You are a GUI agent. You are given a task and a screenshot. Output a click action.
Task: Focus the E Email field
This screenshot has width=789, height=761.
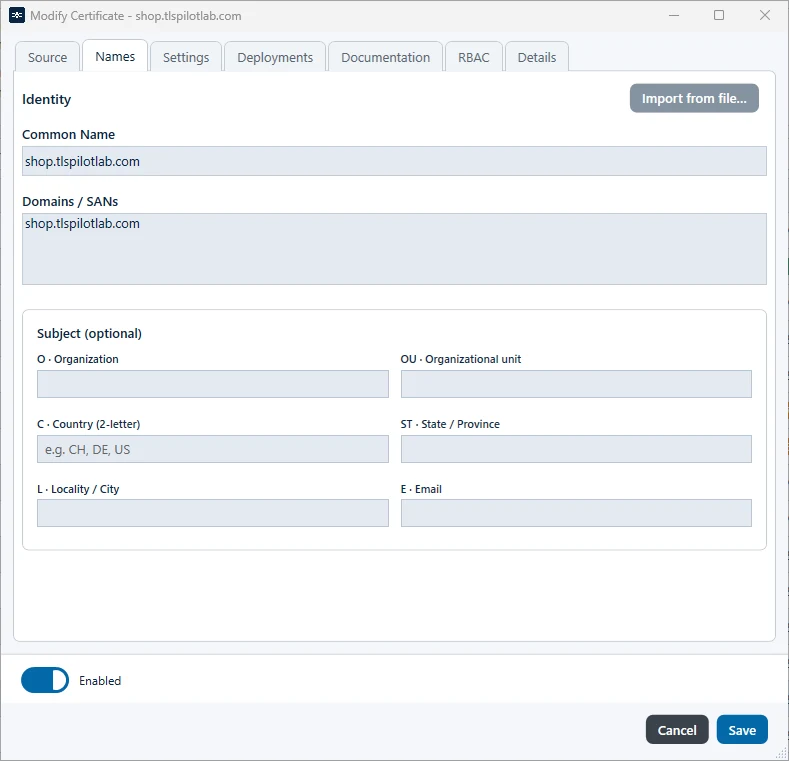coord(576,513)
